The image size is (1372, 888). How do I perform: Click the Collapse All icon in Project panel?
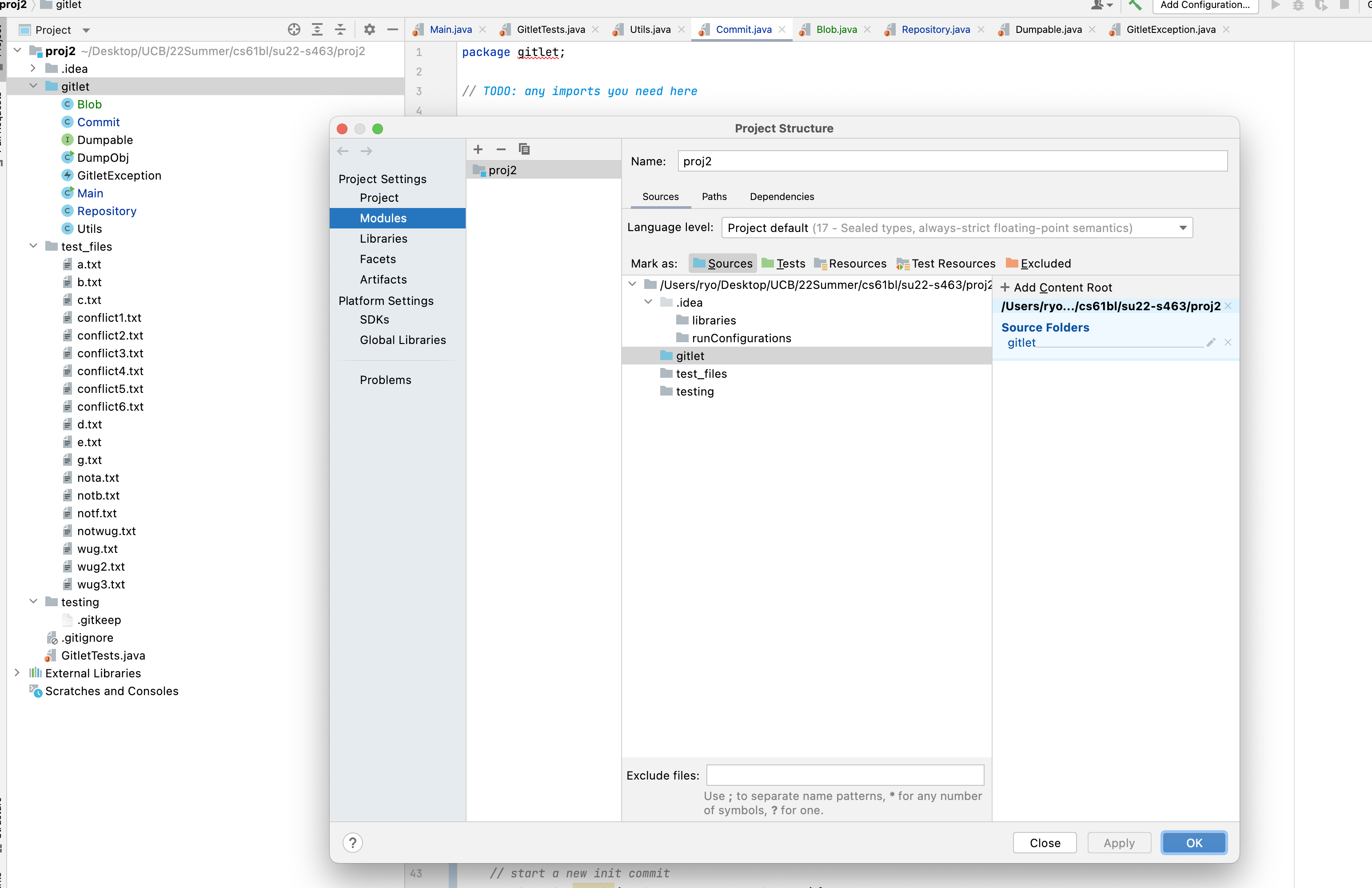(x=340, y=29)
